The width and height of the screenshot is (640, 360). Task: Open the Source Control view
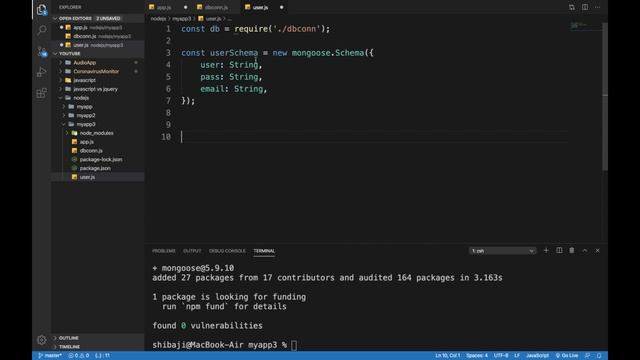(42, 51)
